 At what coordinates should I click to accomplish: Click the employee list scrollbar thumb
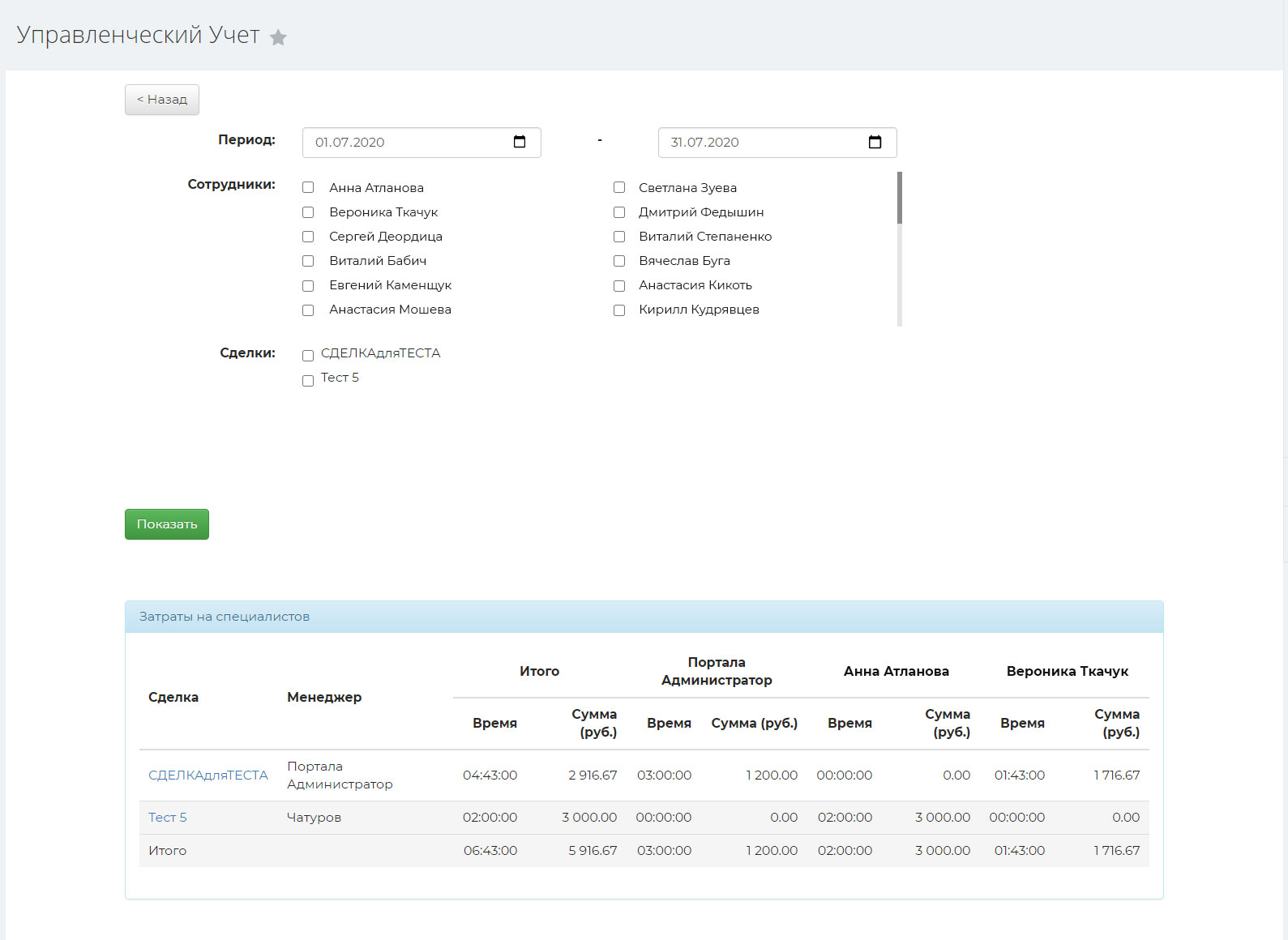coord(900,198)
